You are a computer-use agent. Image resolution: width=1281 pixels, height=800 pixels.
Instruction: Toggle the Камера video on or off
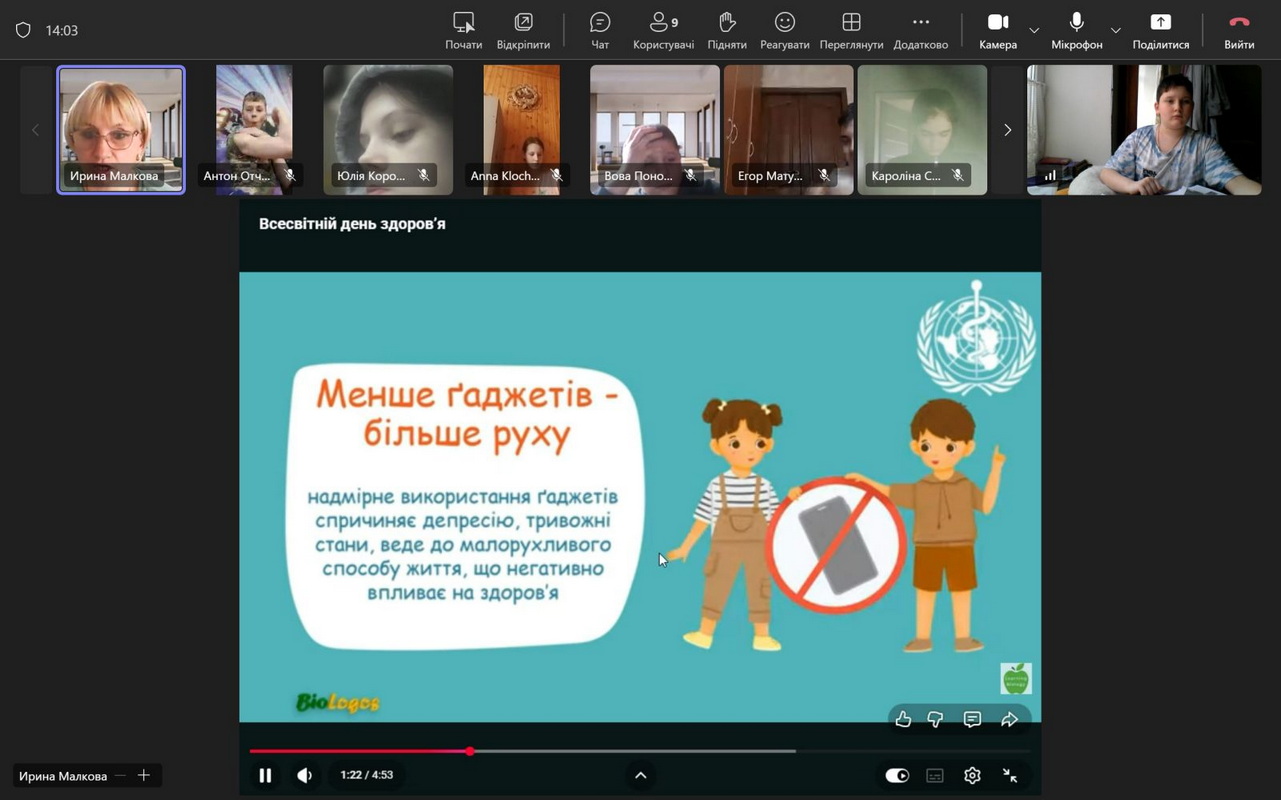998,30
